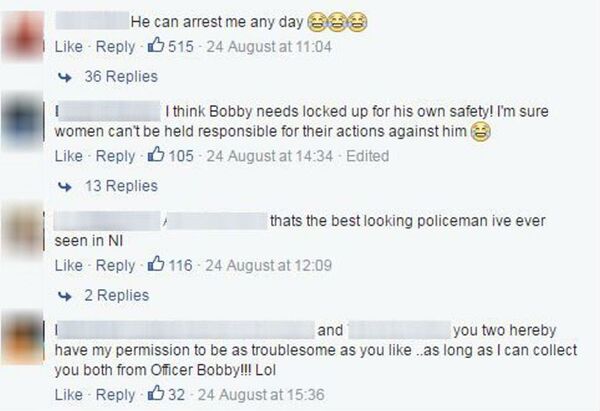Expand the 2 Replies thread

pos(116,296)
